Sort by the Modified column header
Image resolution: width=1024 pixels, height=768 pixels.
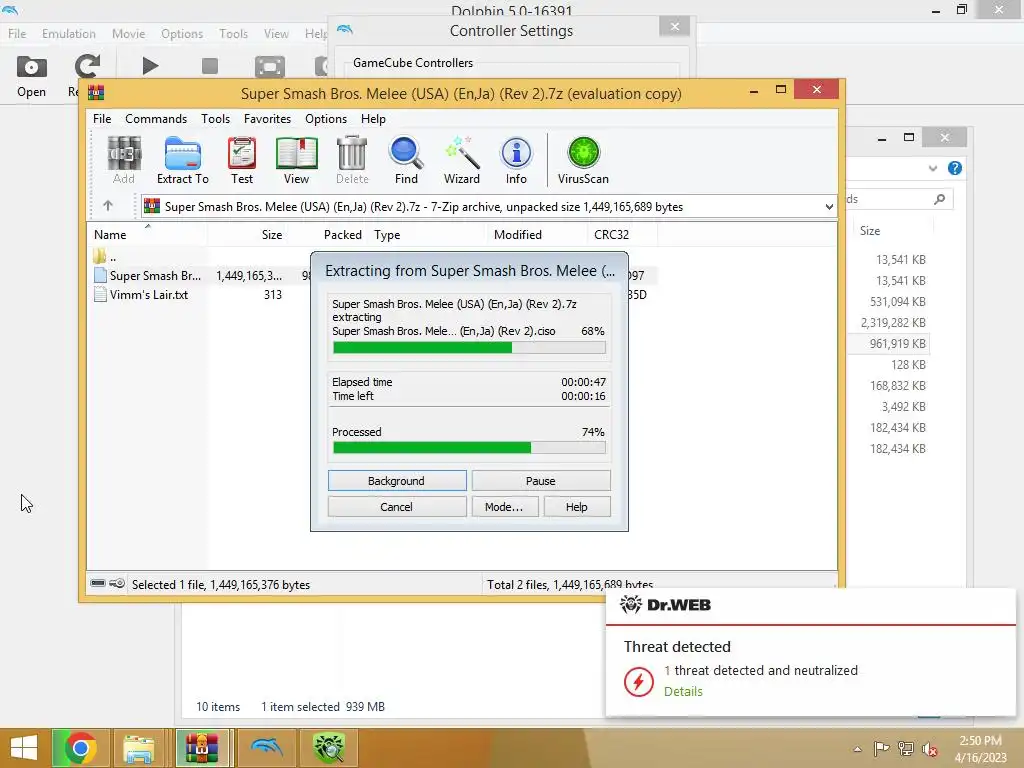tap(537, 234)
